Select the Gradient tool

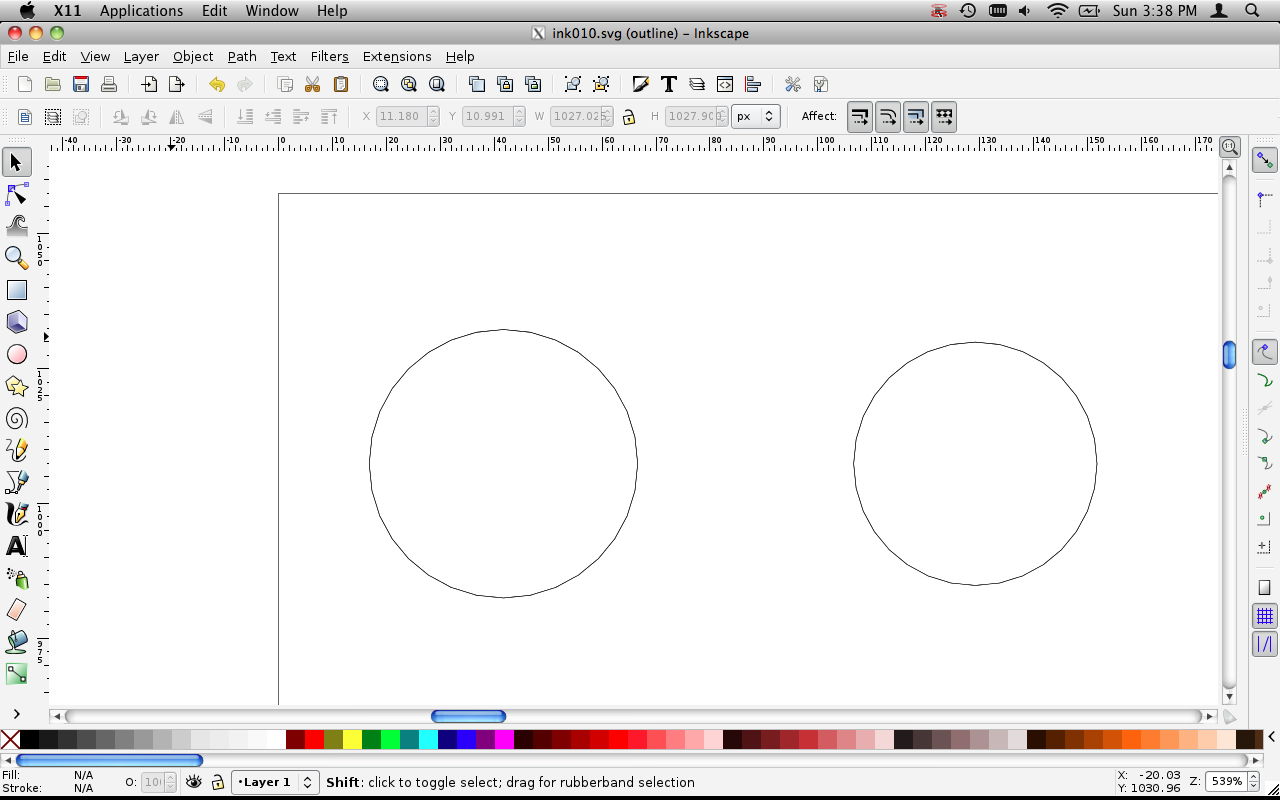17,674
